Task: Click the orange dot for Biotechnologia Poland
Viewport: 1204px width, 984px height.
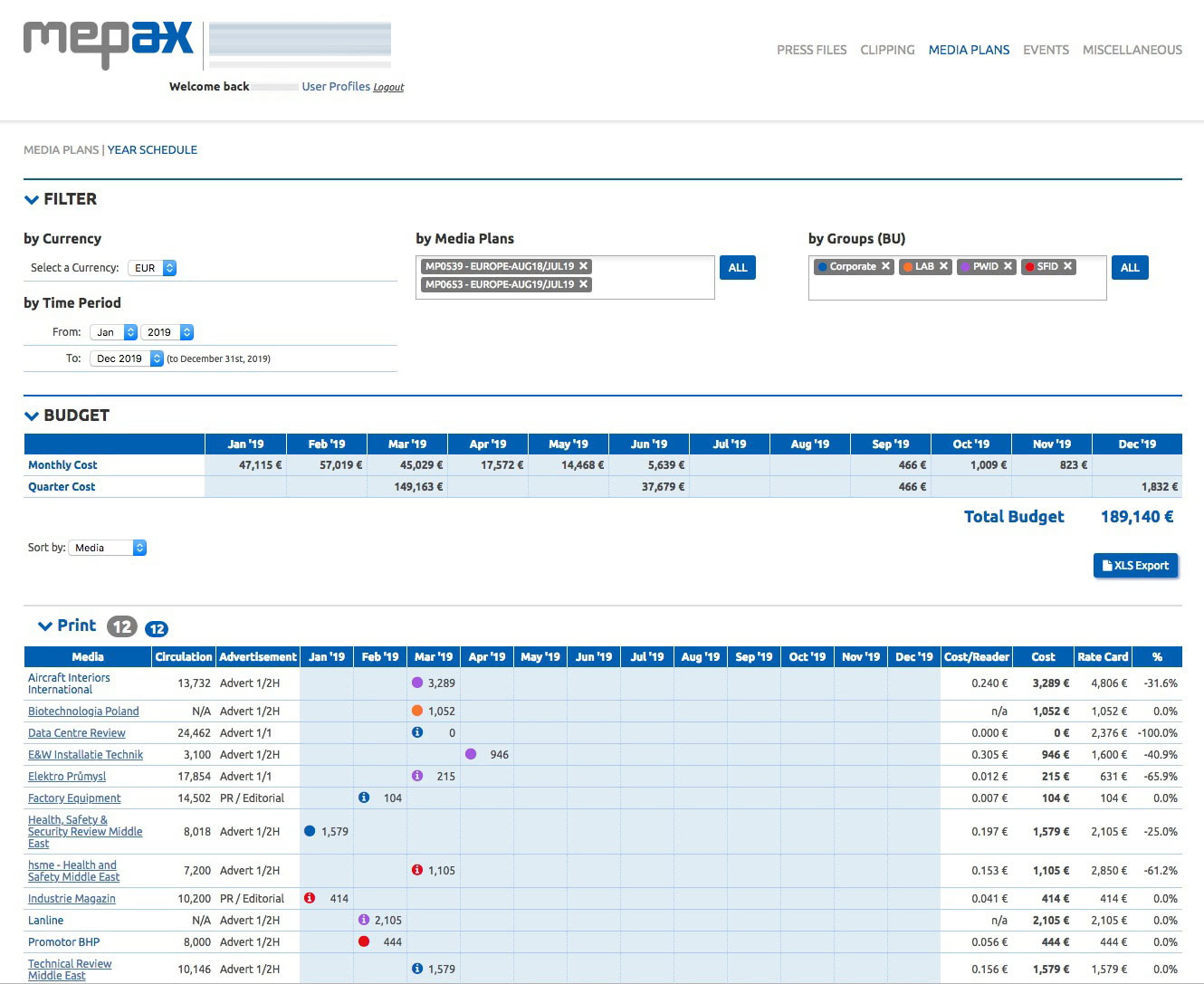Action: tap(417, 711)
